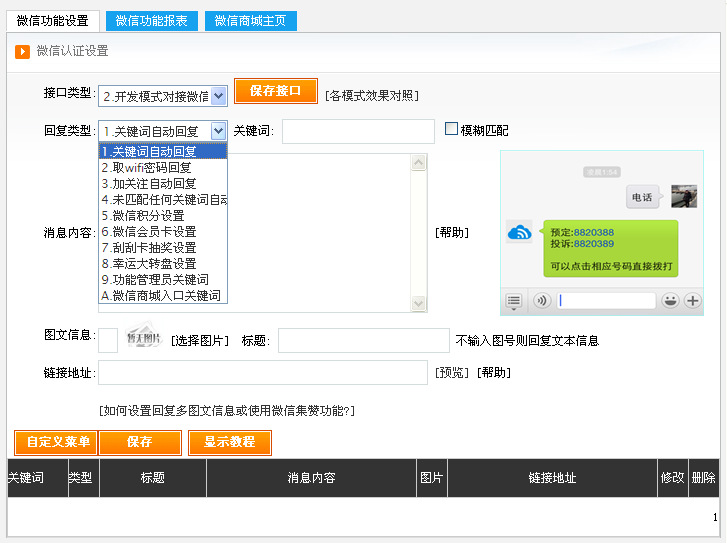
Task: Click the orange 保存 button
Action: coord(140,442)
